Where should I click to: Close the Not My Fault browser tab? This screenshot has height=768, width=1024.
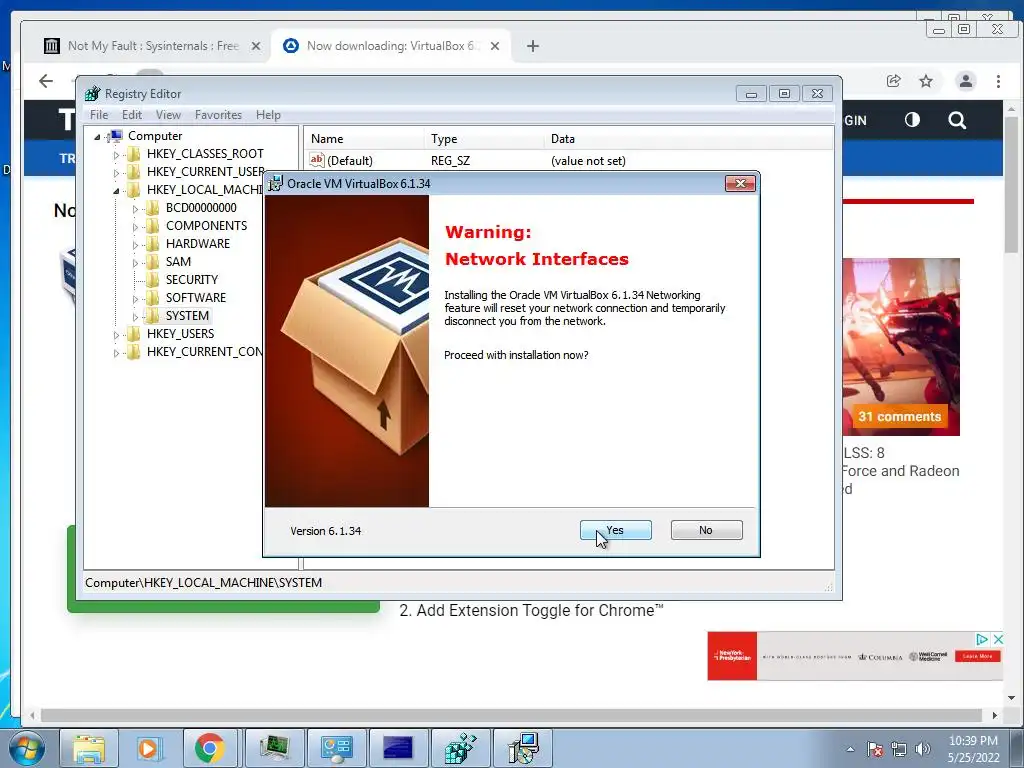click(x=256, y=46)
